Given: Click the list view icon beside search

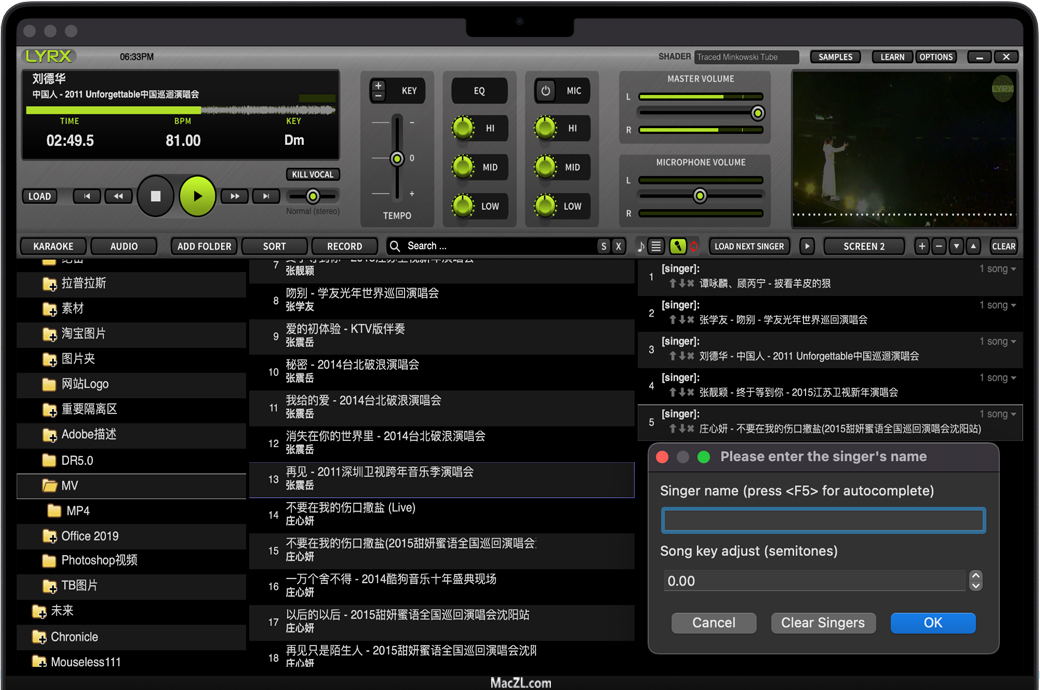Looking at the screenshot, I should point(656,246).
